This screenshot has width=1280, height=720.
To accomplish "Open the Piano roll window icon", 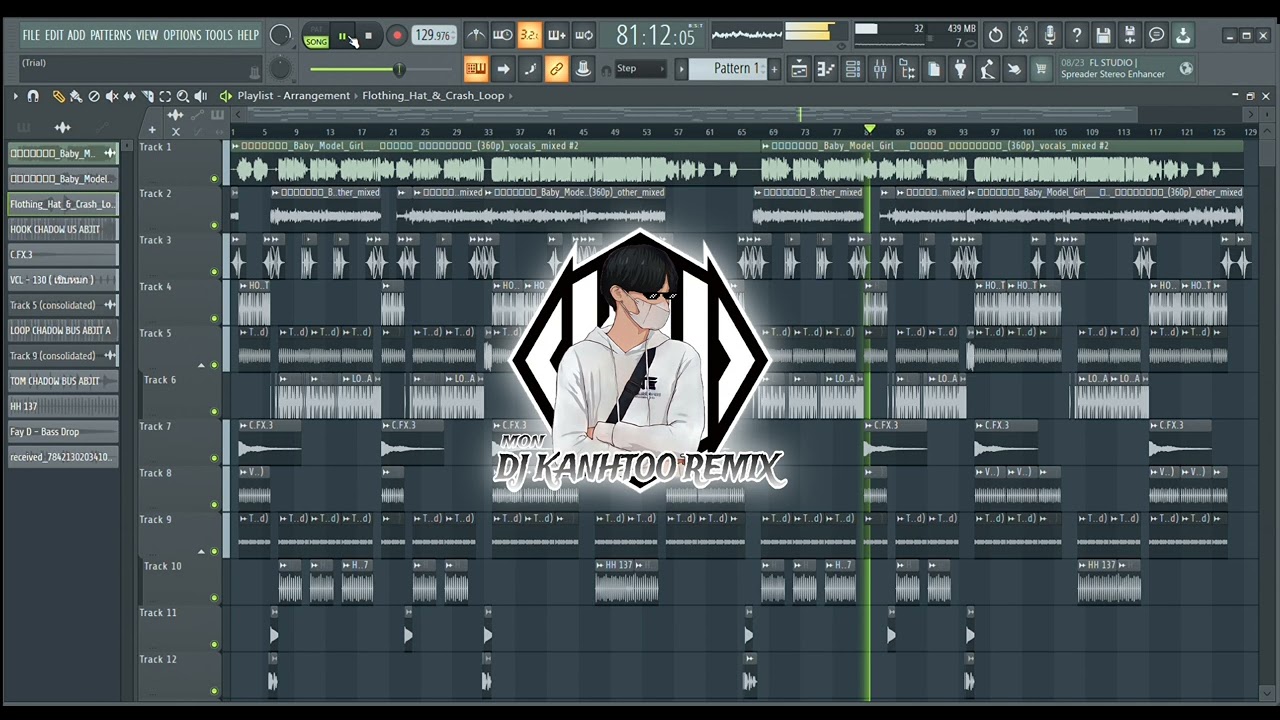I will tap(826, 69).
